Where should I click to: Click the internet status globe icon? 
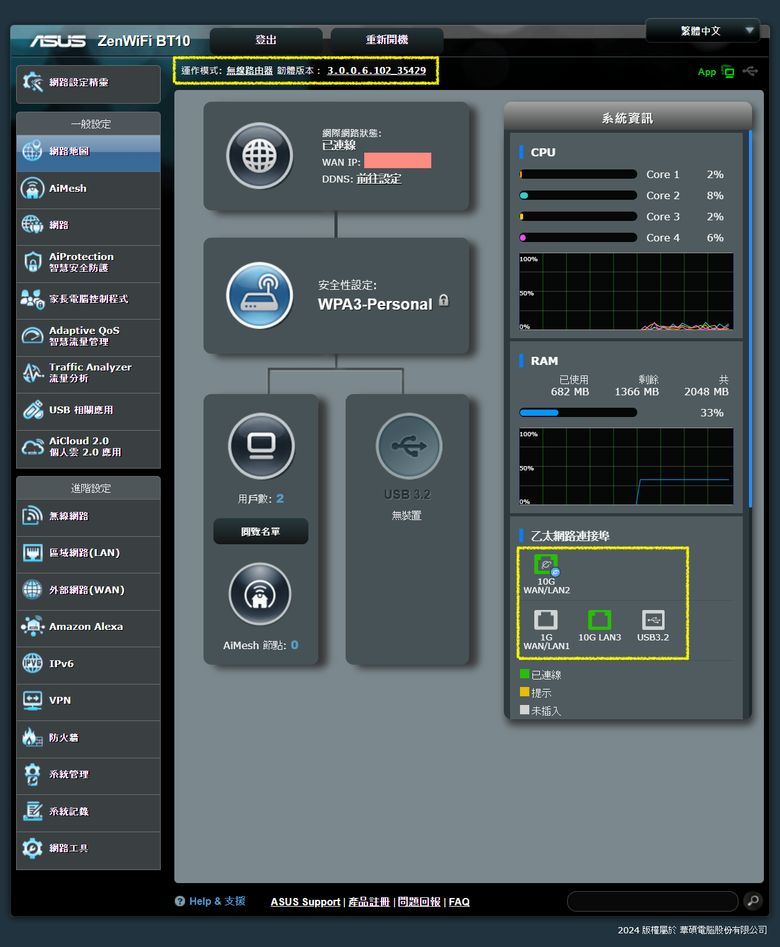260,156
